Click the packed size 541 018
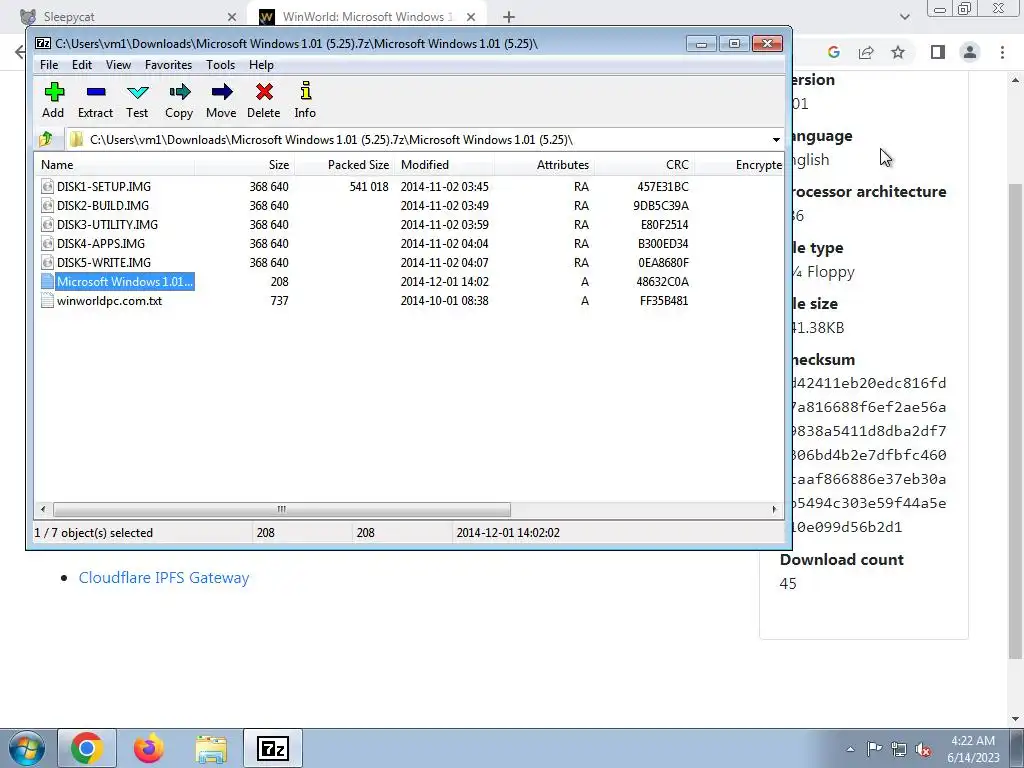1024x768 pixels. coord(369,186)
